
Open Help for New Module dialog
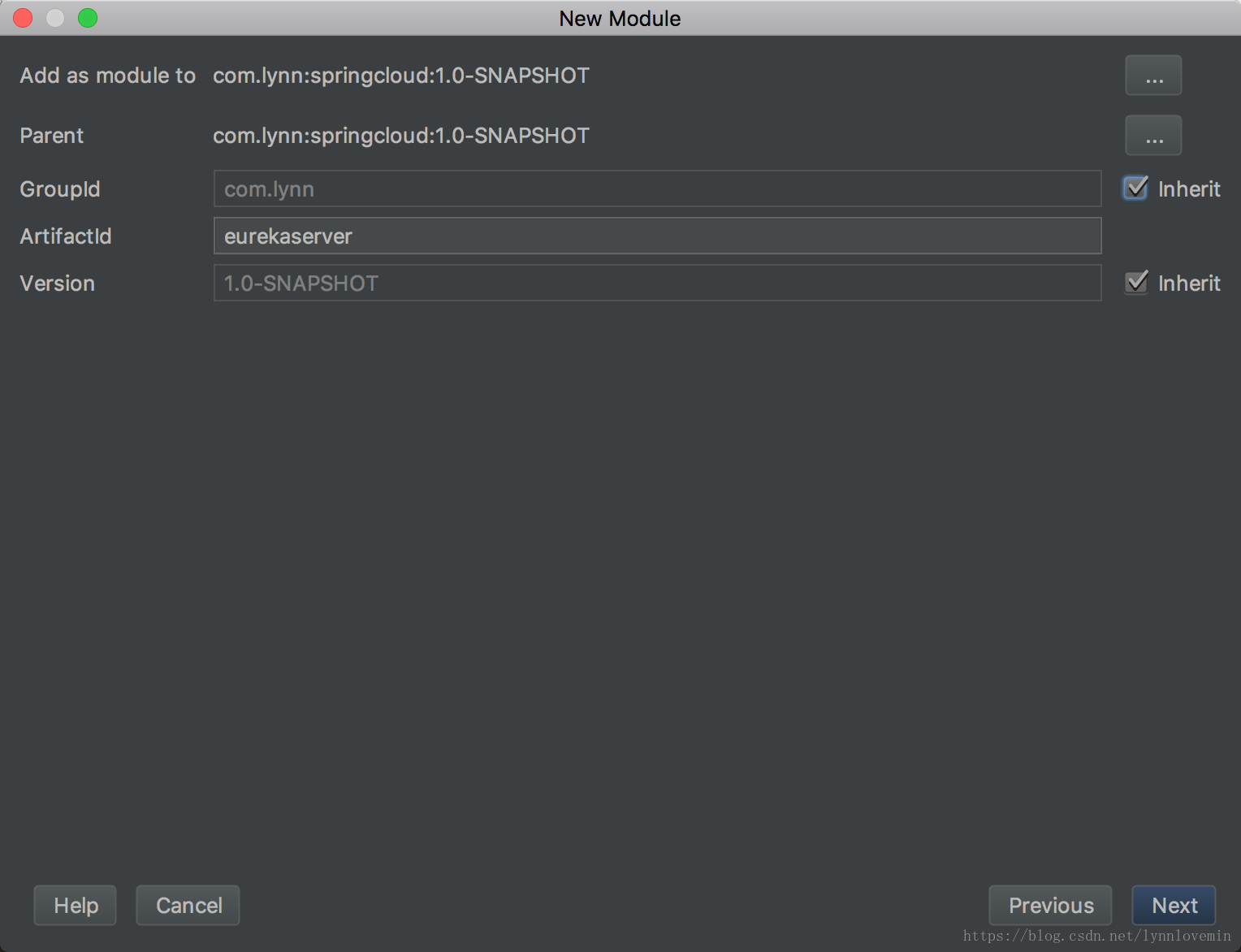pos(76,906)
